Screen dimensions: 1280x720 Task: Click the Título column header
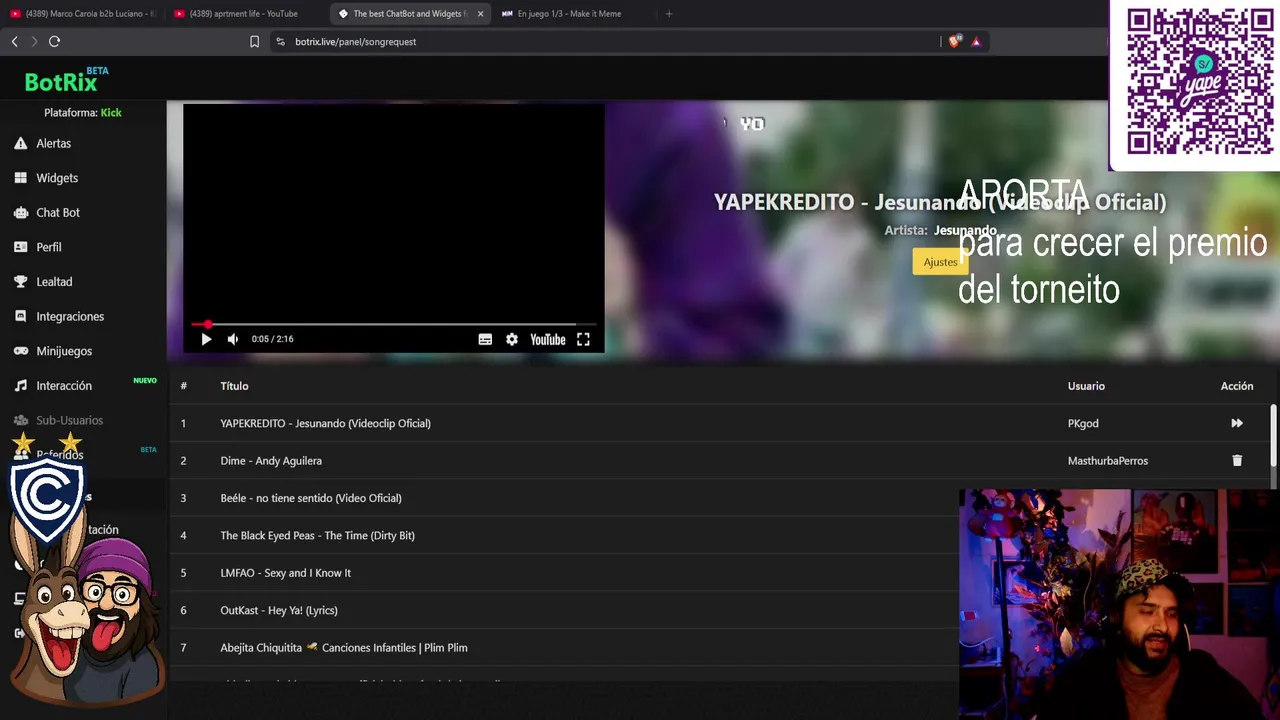point(234,386)
